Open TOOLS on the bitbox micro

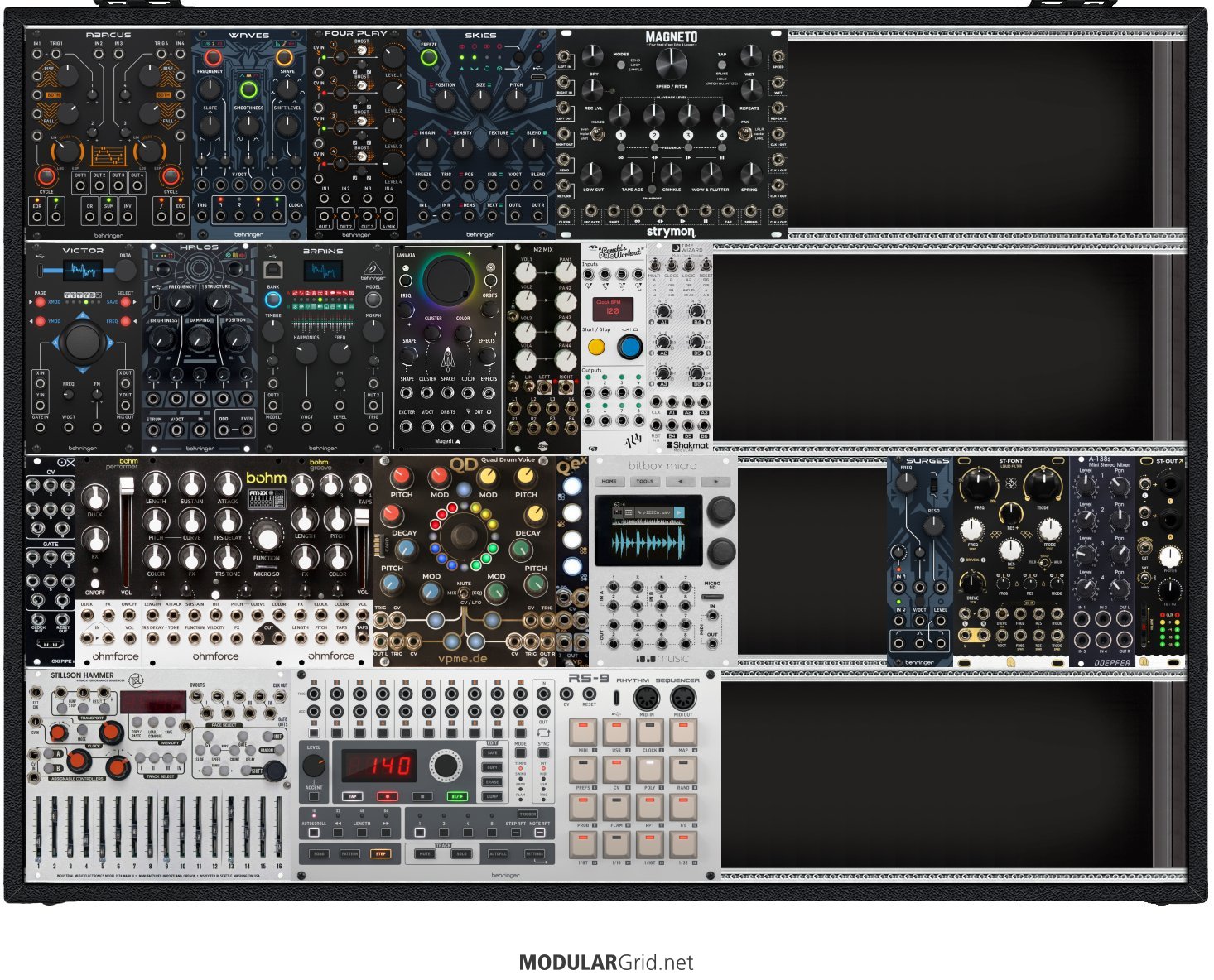(644, 481)
